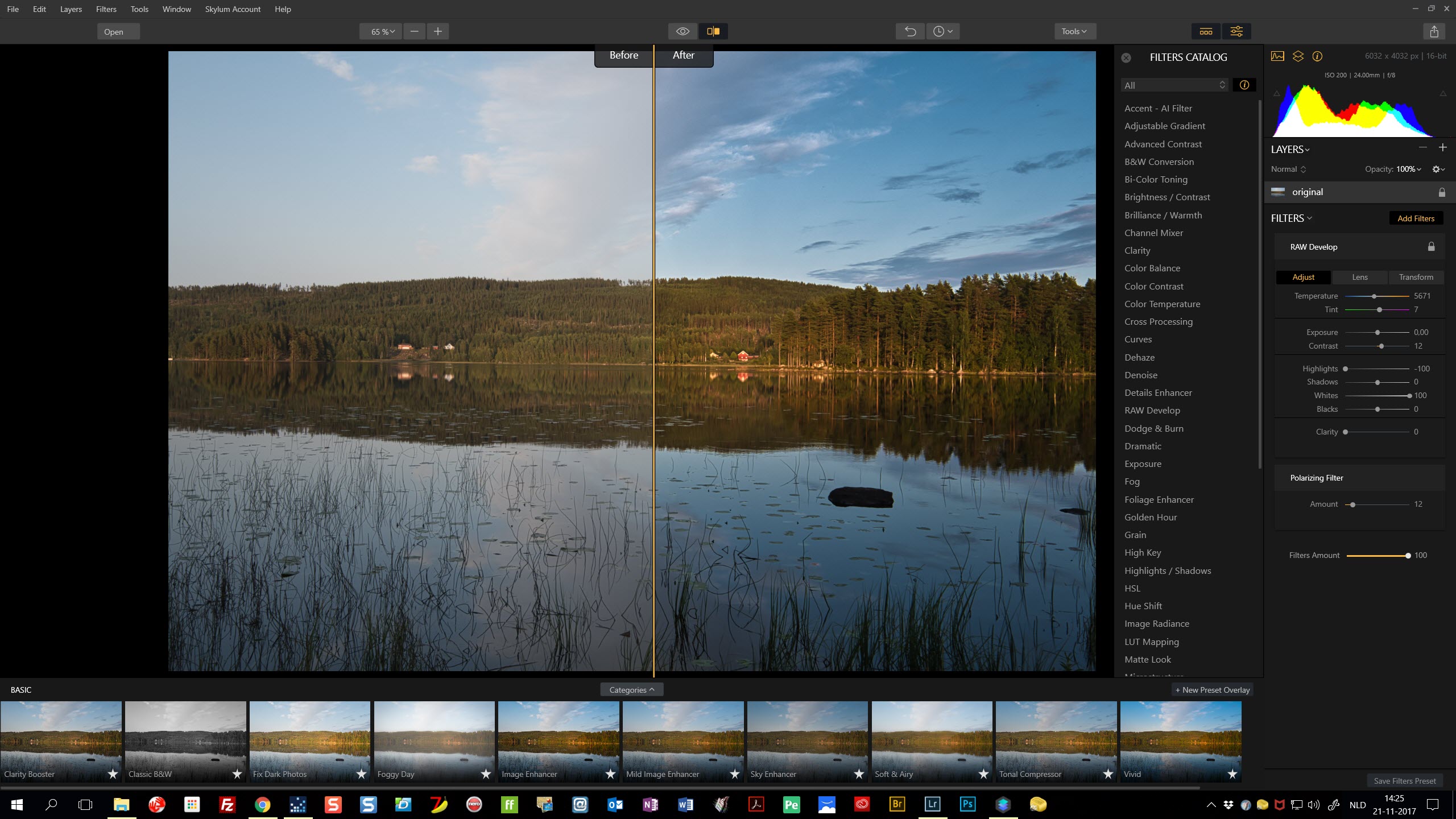
Task: Click the layers stack panel icon
Action: [1298, 56]
